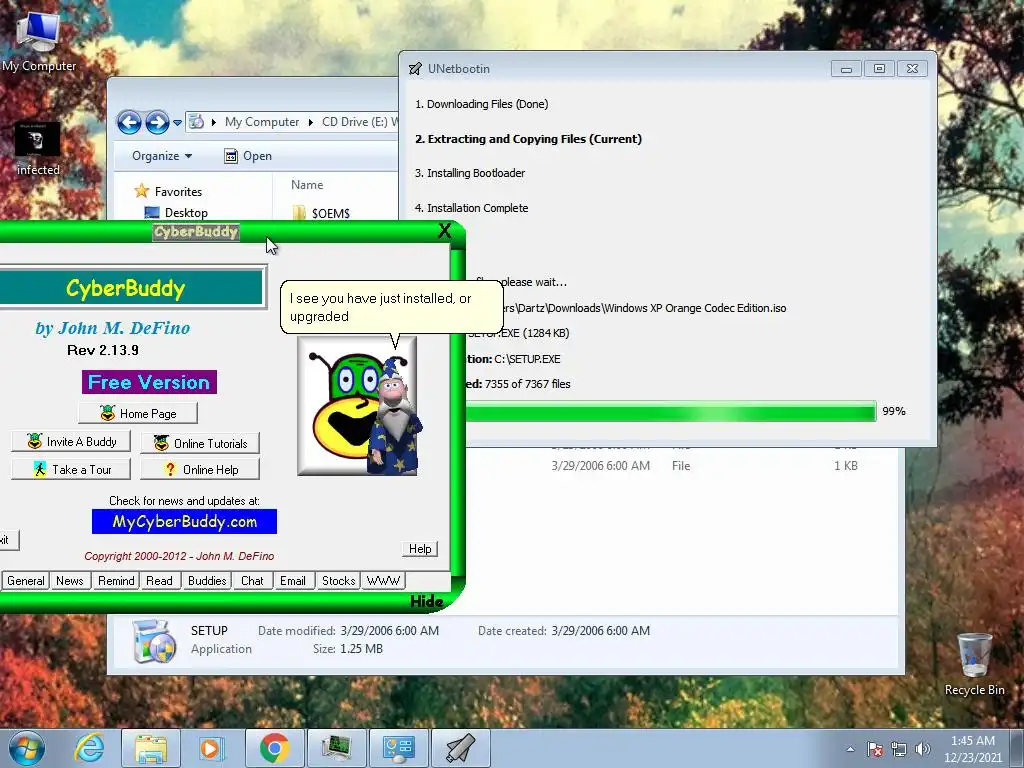The image size is (1024, 768).
Task: Click the Action Center flag tray icon
Action: (875, 749)
